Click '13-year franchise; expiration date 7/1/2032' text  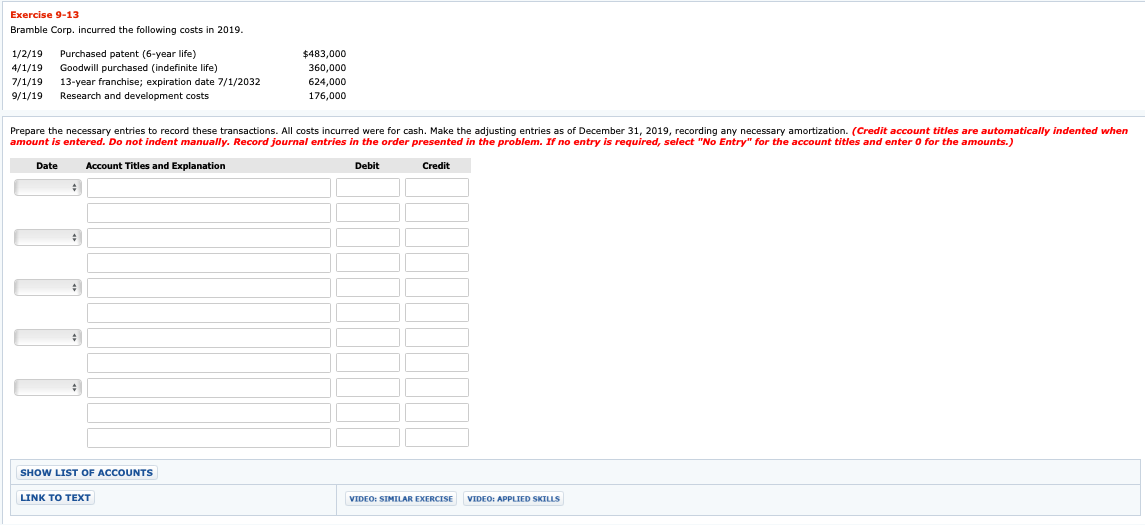[x=160, y=82]
